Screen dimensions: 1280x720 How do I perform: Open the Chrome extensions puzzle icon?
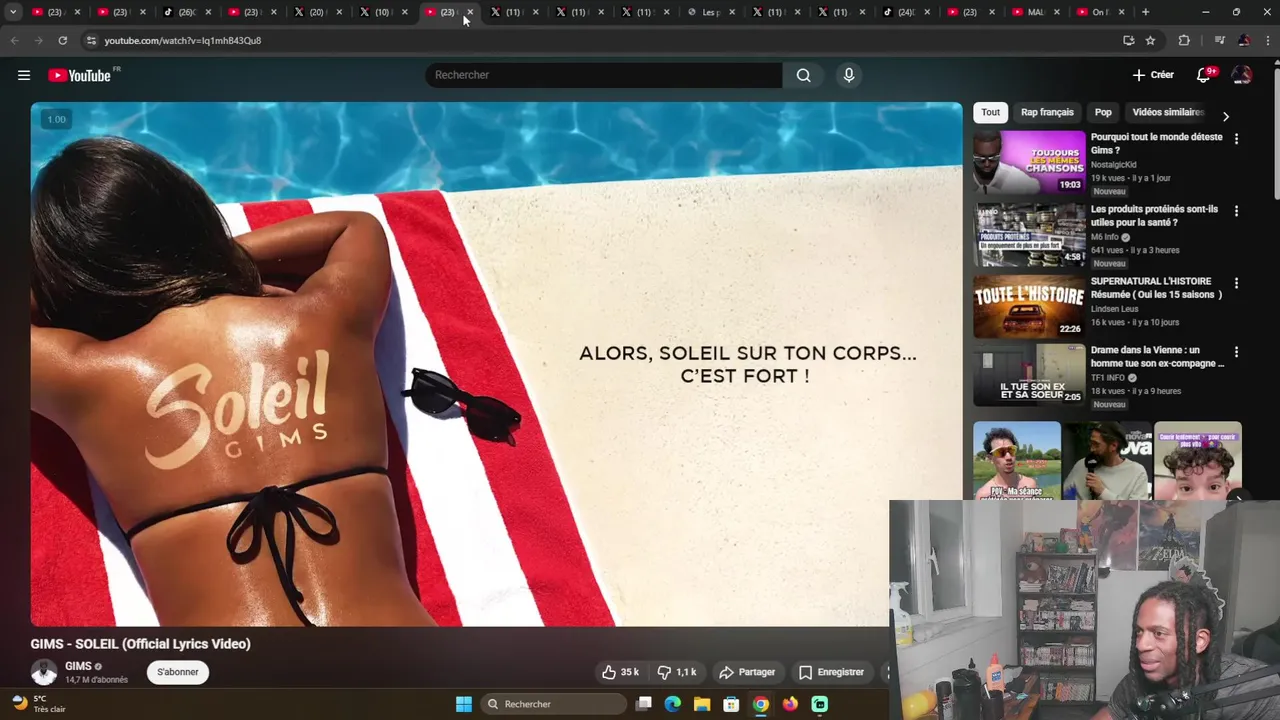coord(1184,40)
